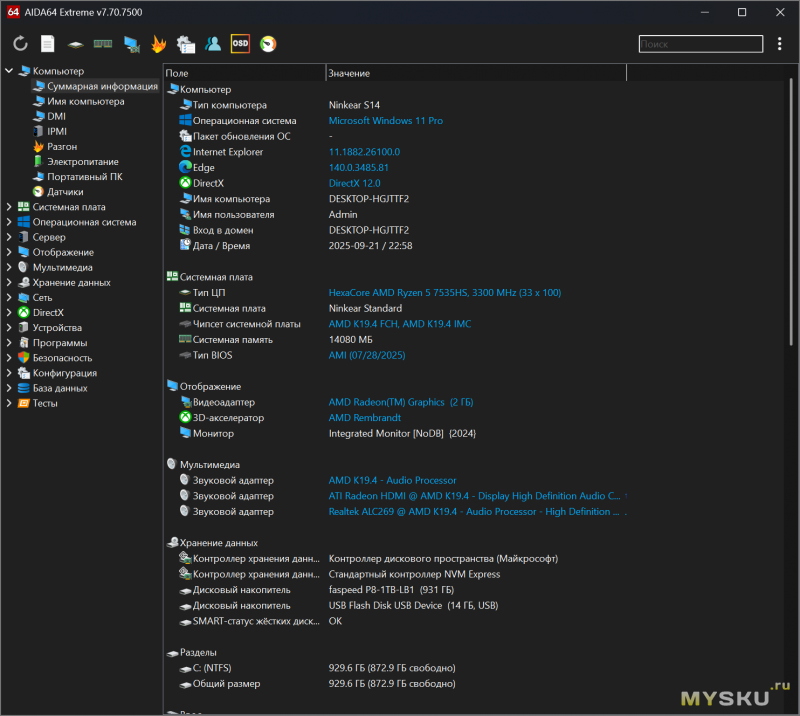Launch the flame stability test icon

159,44
